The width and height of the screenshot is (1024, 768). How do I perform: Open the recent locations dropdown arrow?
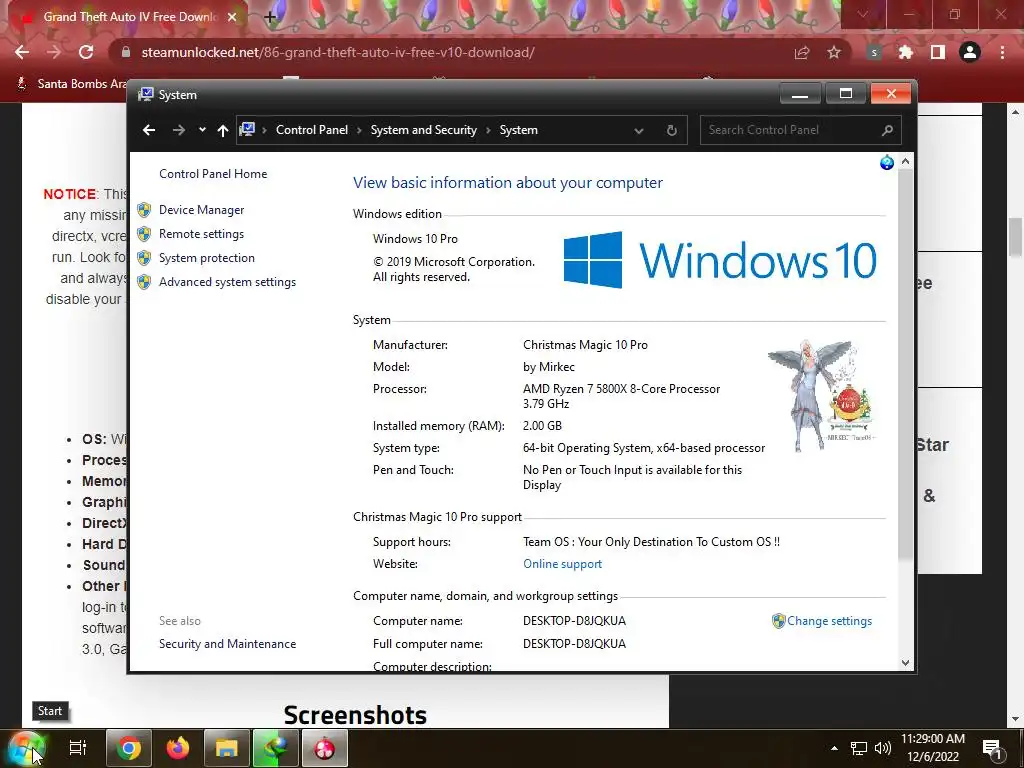pos(202,129)
